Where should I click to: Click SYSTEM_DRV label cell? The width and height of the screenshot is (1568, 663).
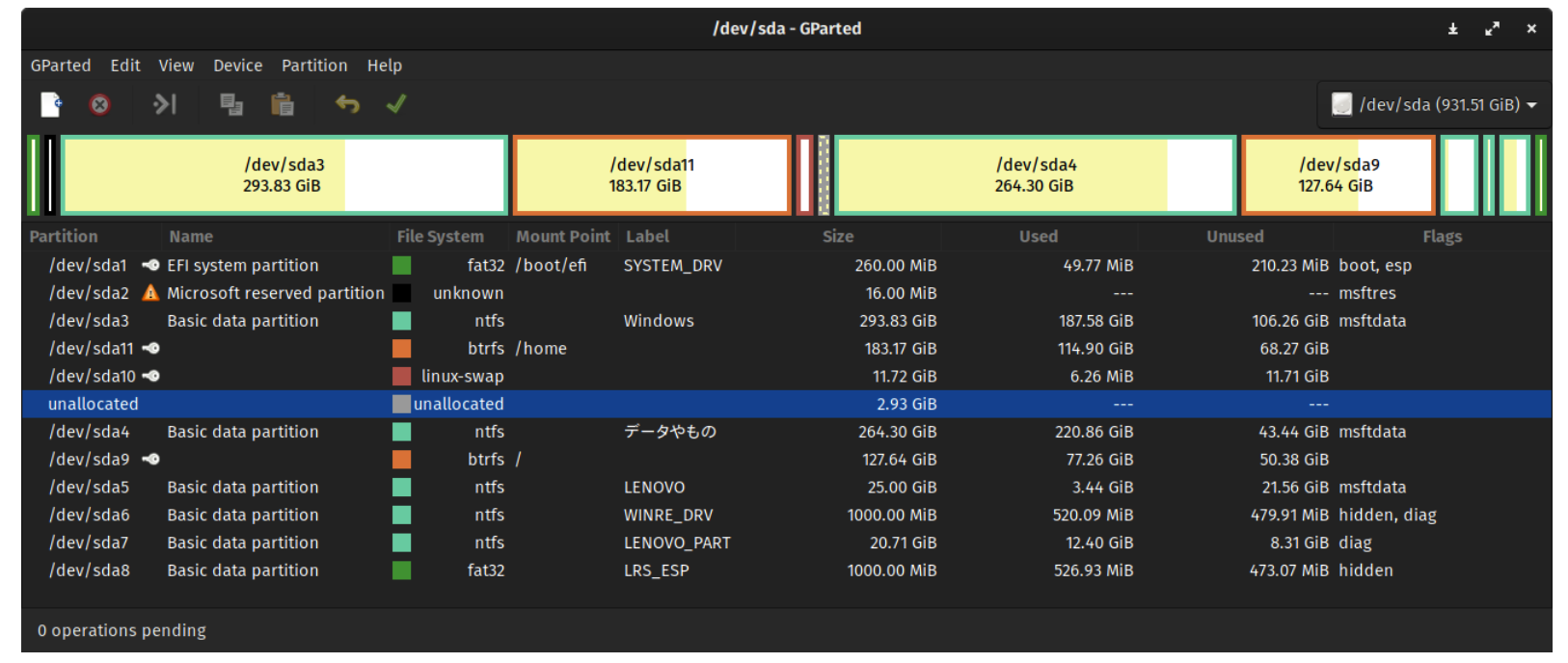(x=673, y=265)
